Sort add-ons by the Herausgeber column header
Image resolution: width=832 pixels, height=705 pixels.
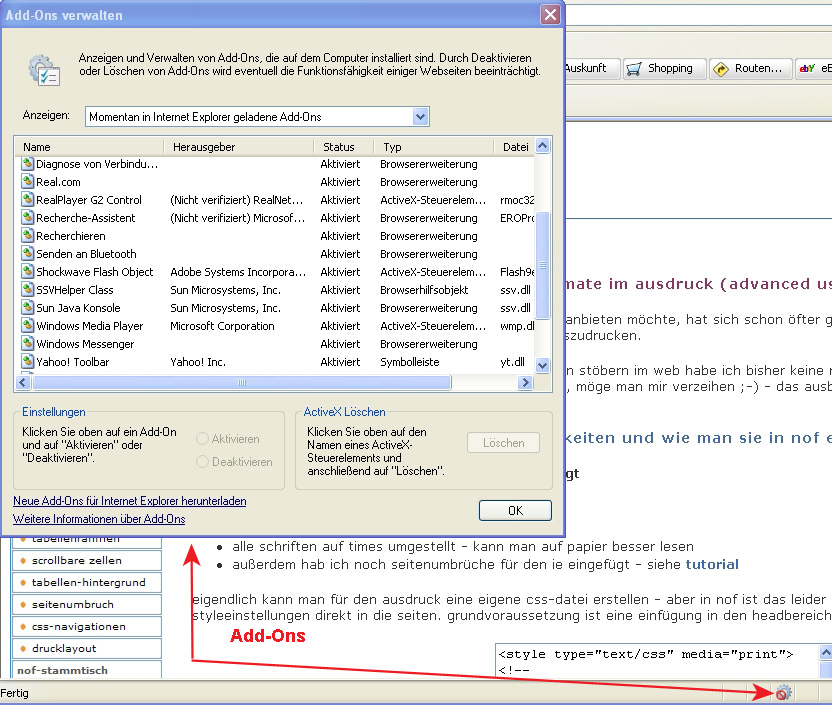pos(238,147)
